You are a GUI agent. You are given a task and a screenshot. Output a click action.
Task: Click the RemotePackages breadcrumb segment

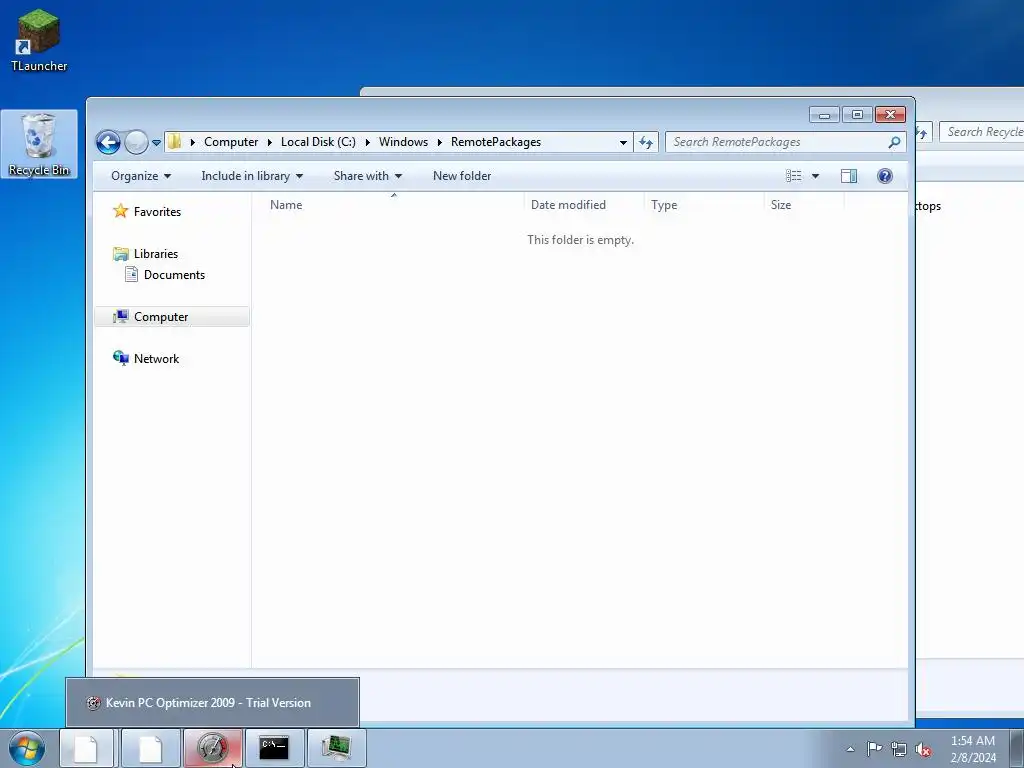496,142
